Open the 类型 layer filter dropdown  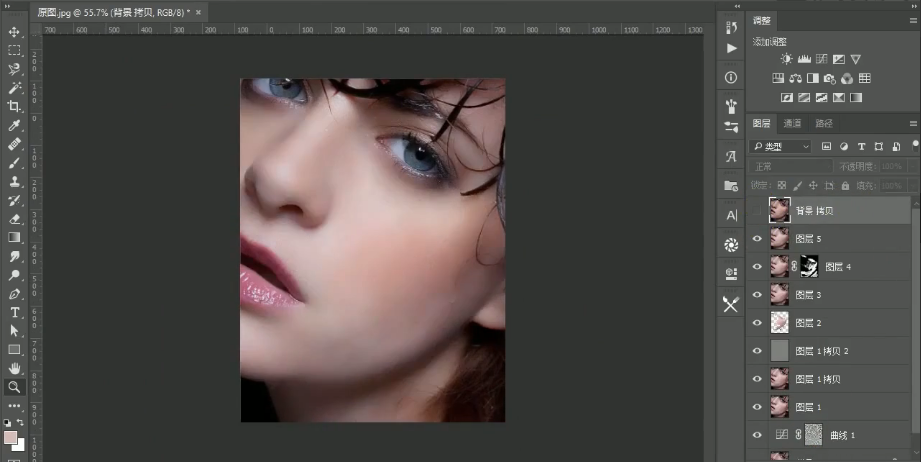781,146
